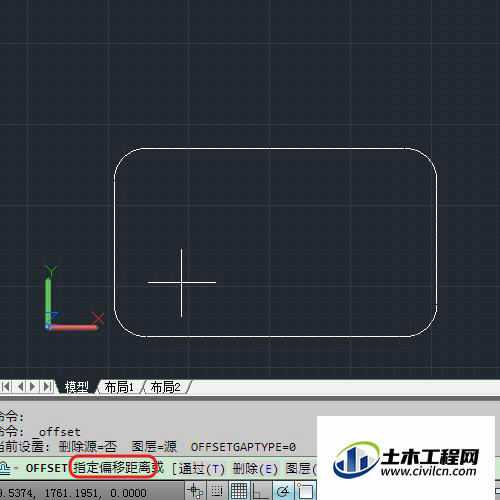Select the rounded rectangle top edge
500x500 pixels.
tap(275, 148)
